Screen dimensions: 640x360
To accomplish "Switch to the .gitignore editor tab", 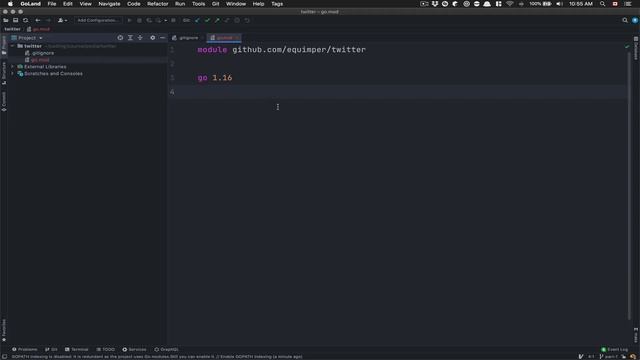I will pyautogui.click(x=188, y=38).
